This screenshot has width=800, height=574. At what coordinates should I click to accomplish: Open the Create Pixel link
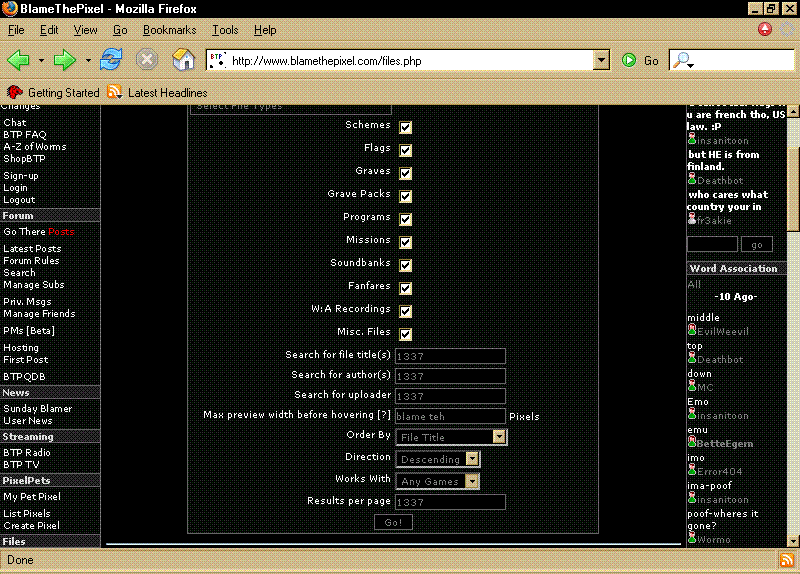point(31,526)
